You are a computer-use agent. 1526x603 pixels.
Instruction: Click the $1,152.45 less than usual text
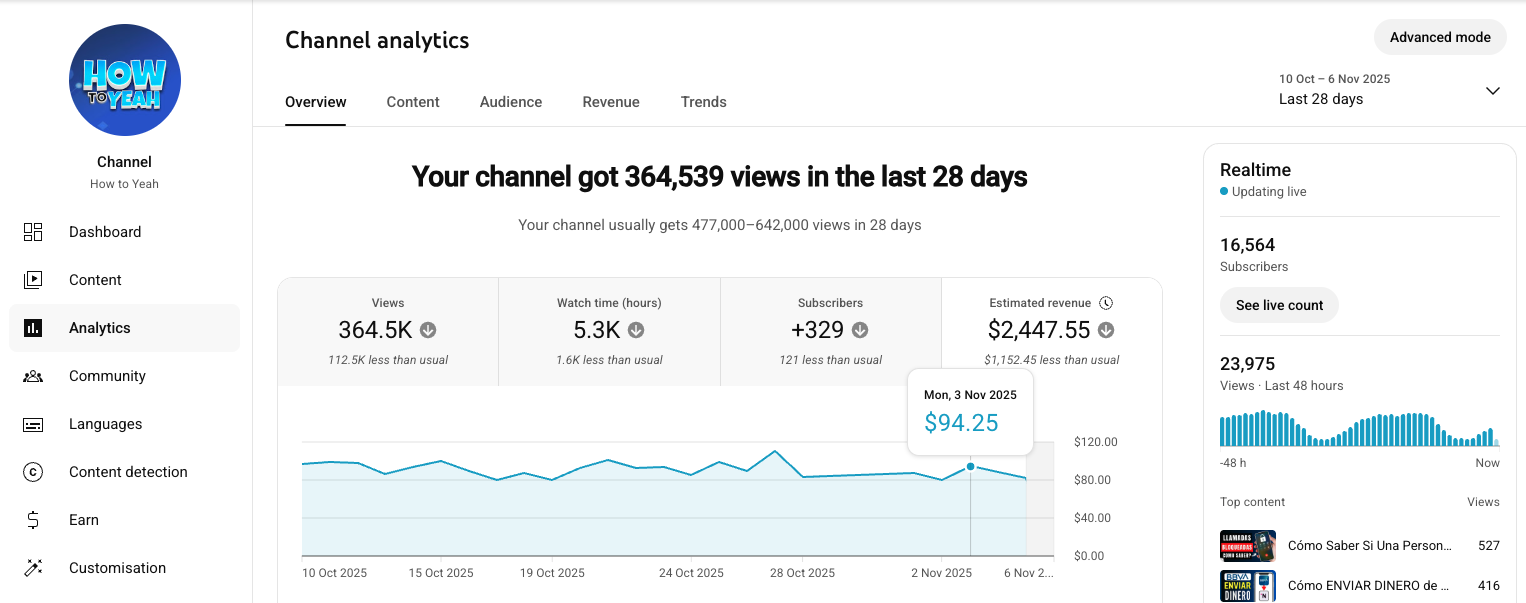click(1052, 360)
